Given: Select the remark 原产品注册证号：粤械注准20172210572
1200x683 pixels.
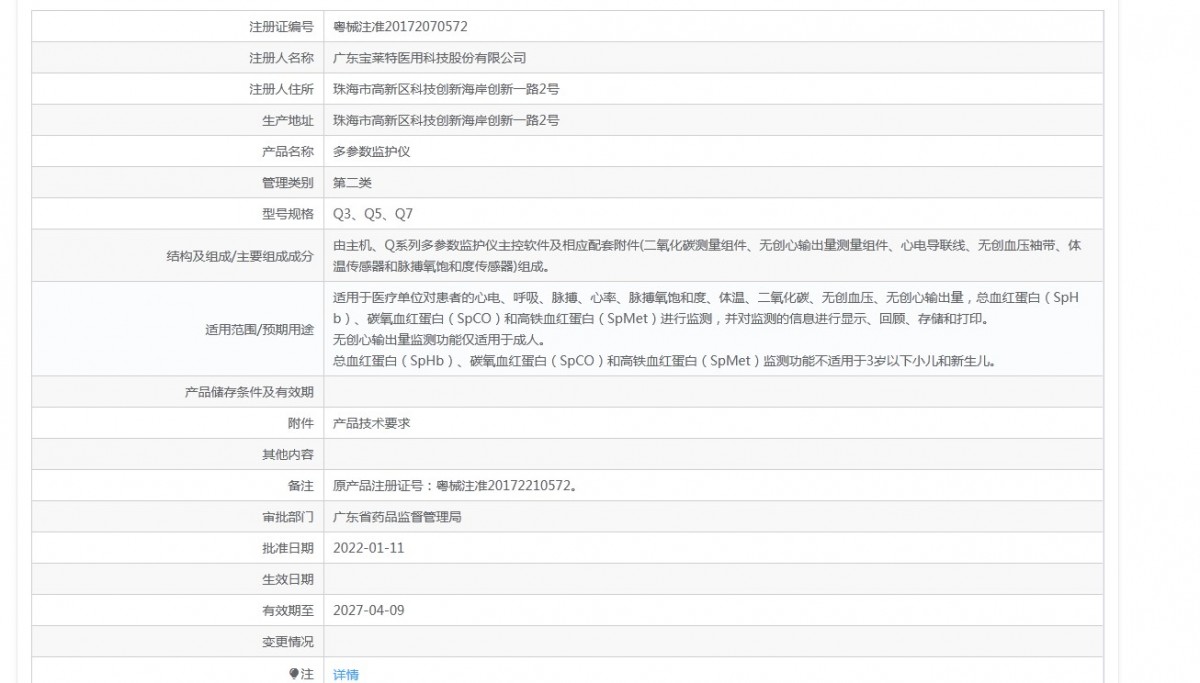Looking at the screenshot, I should click(455, 485).
